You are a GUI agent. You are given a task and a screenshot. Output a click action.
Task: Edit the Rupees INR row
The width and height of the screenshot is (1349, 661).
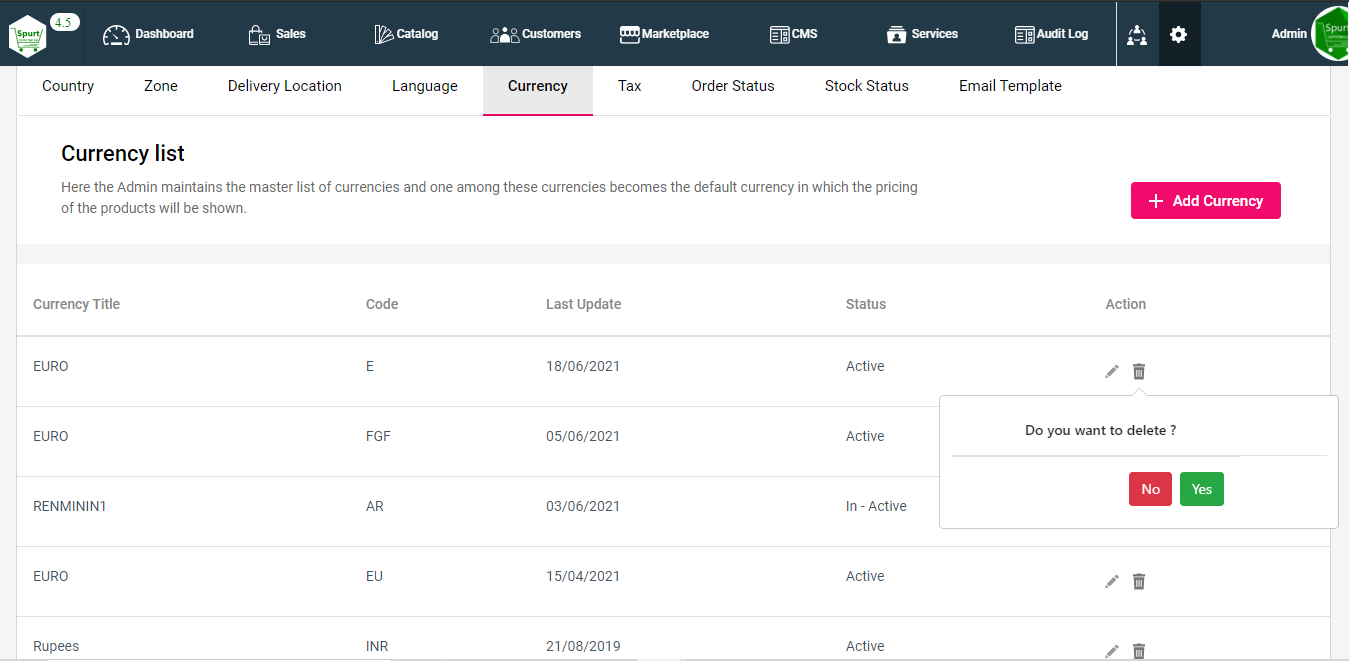pos(1112,651)
